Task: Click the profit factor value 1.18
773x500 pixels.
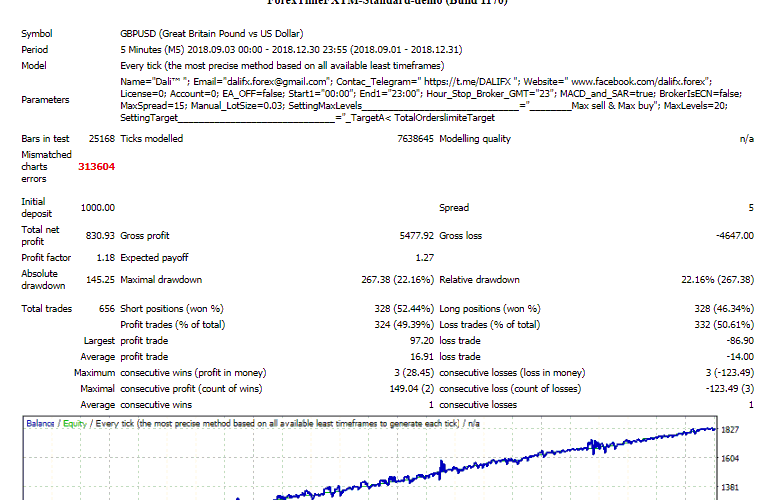Action: 105,257
